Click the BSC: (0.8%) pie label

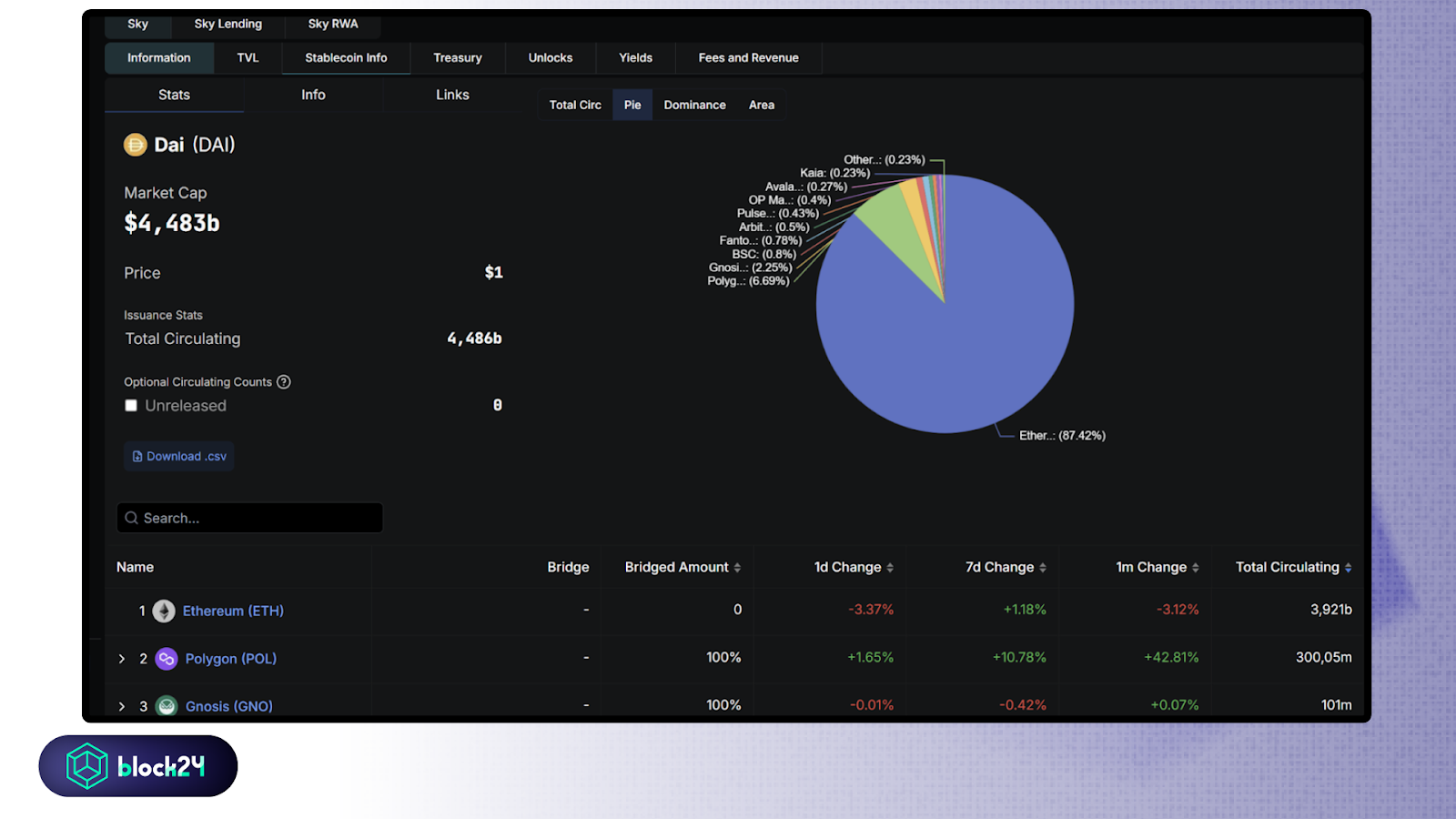764,254
